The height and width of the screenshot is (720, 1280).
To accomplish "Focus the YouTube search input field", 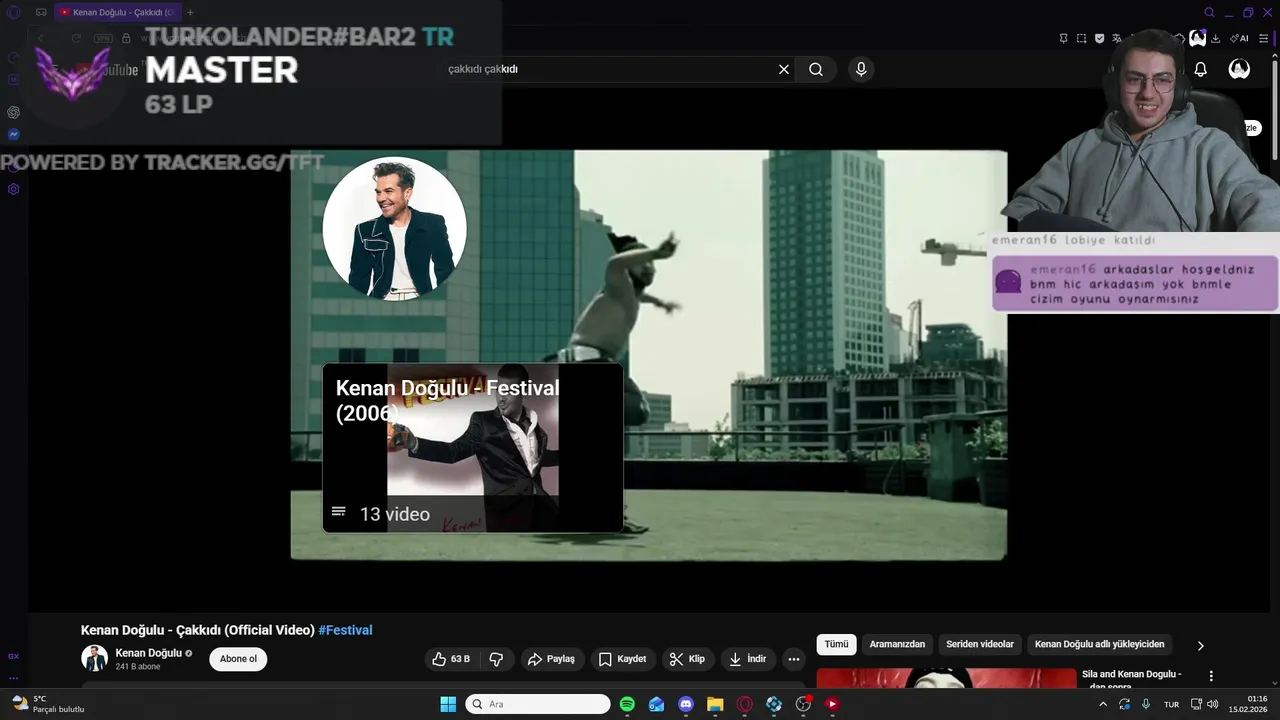I will point(606,69).
